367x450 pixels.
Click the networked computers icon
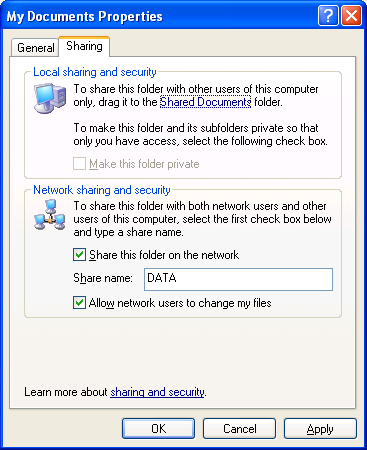click(x=50, y=215)
